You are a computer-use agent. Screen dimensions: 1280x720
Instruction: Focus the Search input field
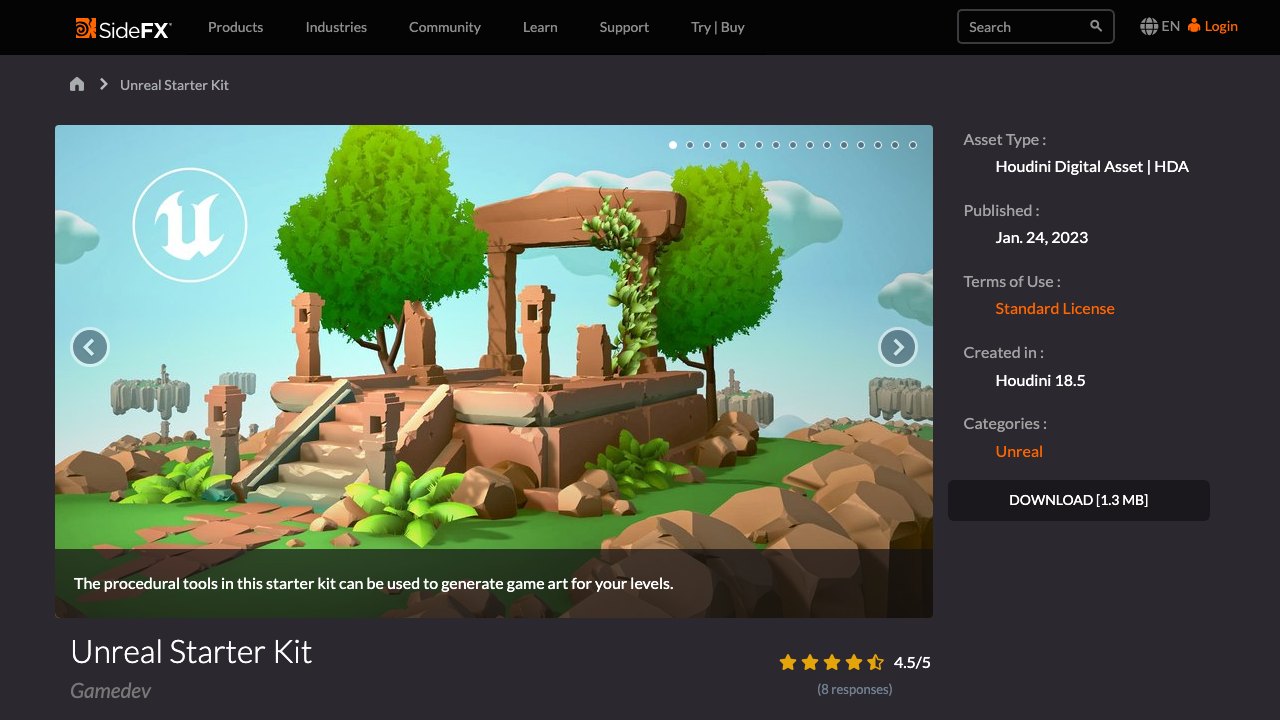point(1036,27)
